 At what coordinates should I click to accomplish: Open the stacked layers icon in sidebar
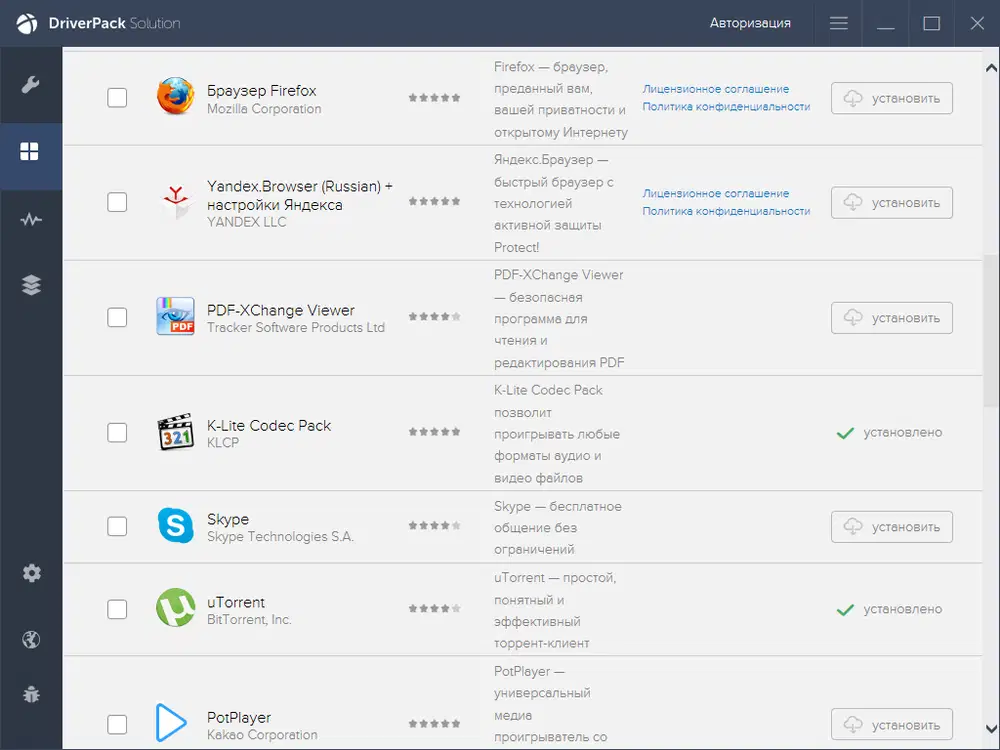pyautogui.click(x=31, y=284)
